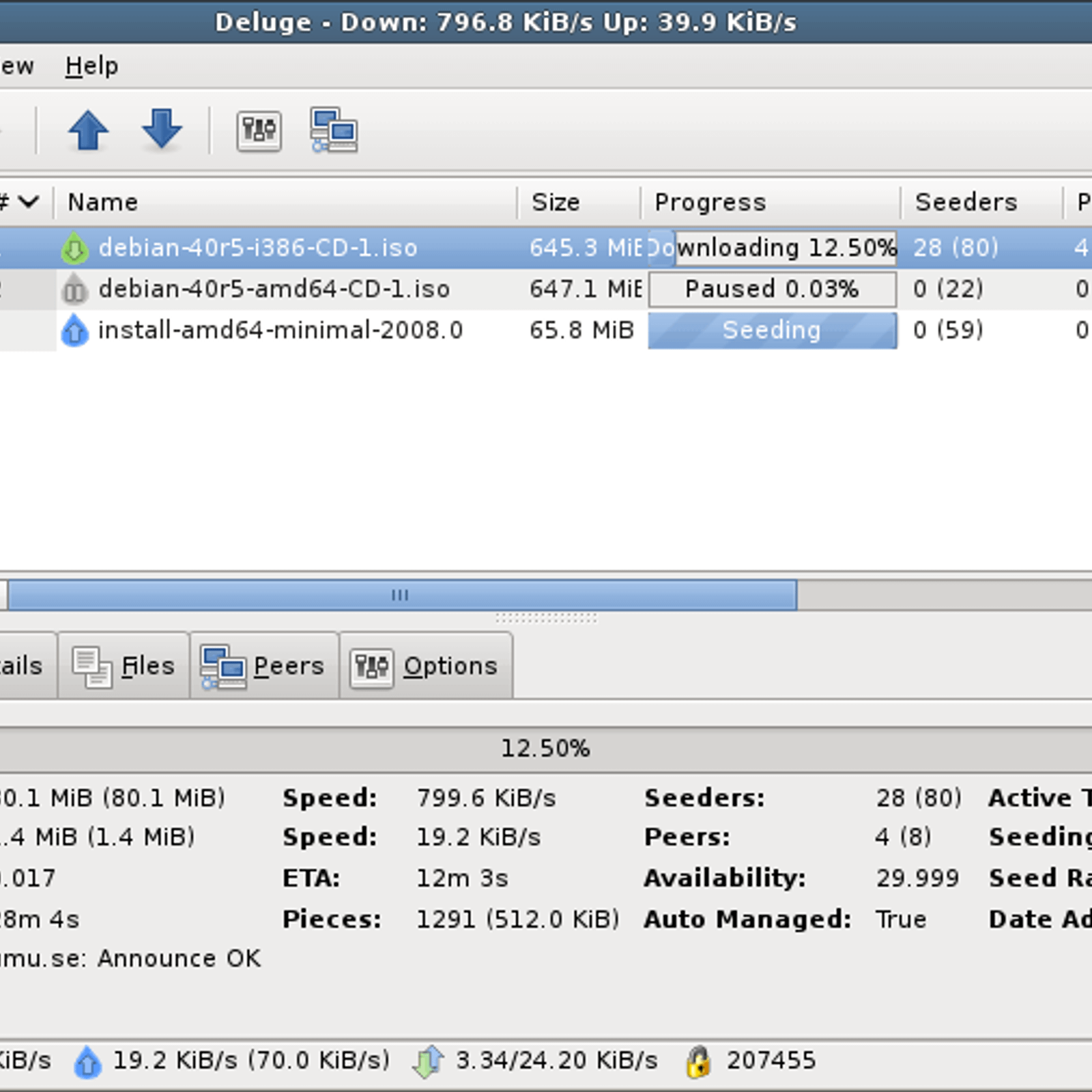Open Connection Manager toolbar icon
The height and width of the screenshot is (1092, 1092).
(x=334, y=130)
